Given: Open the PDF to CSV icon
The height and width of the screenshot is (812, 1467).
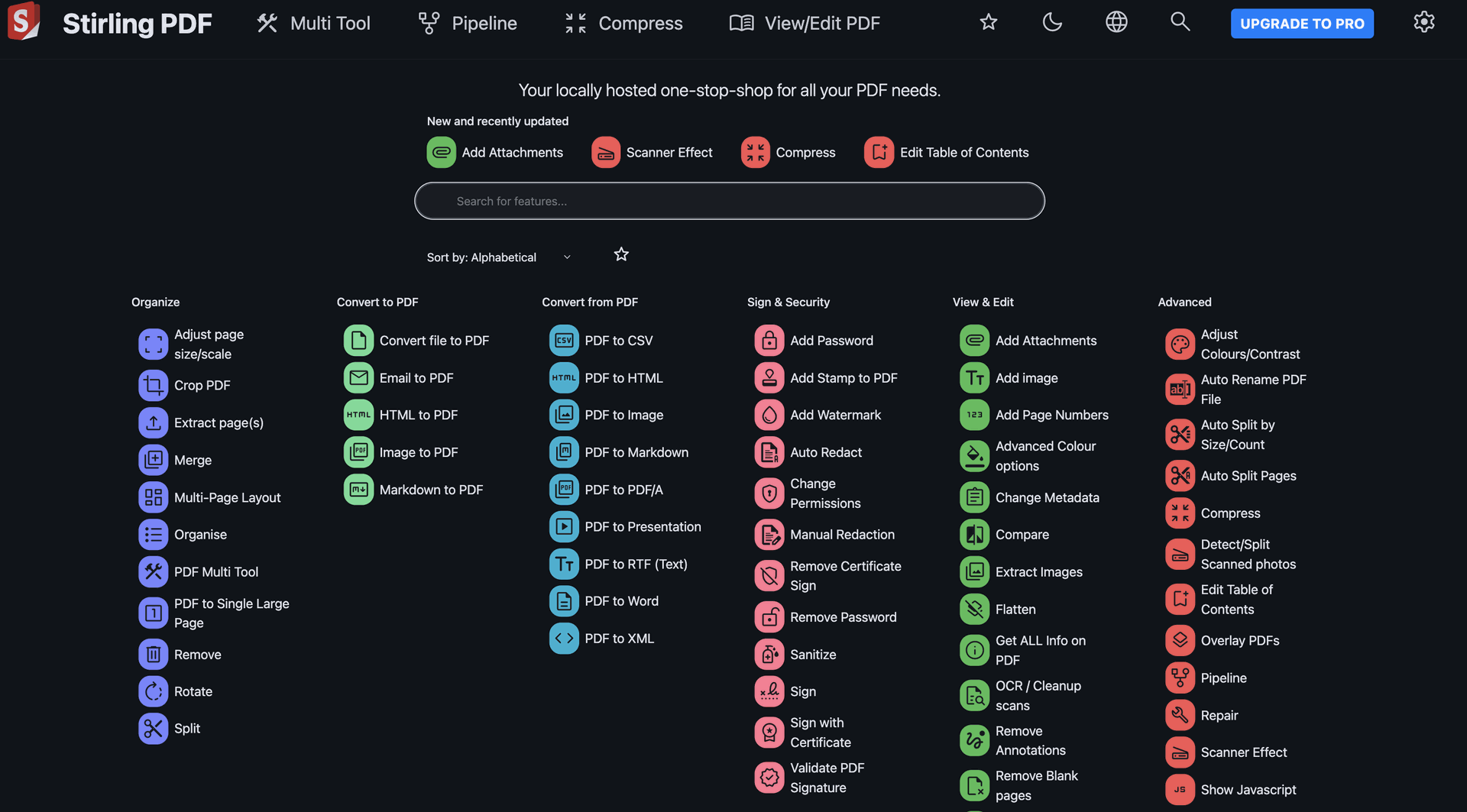Looking at the screenshot, I should pos(564,341).
